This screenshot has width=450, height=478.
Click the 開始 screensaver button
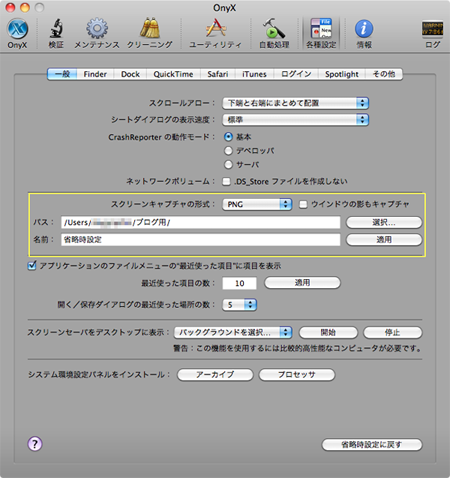point(328,332)
